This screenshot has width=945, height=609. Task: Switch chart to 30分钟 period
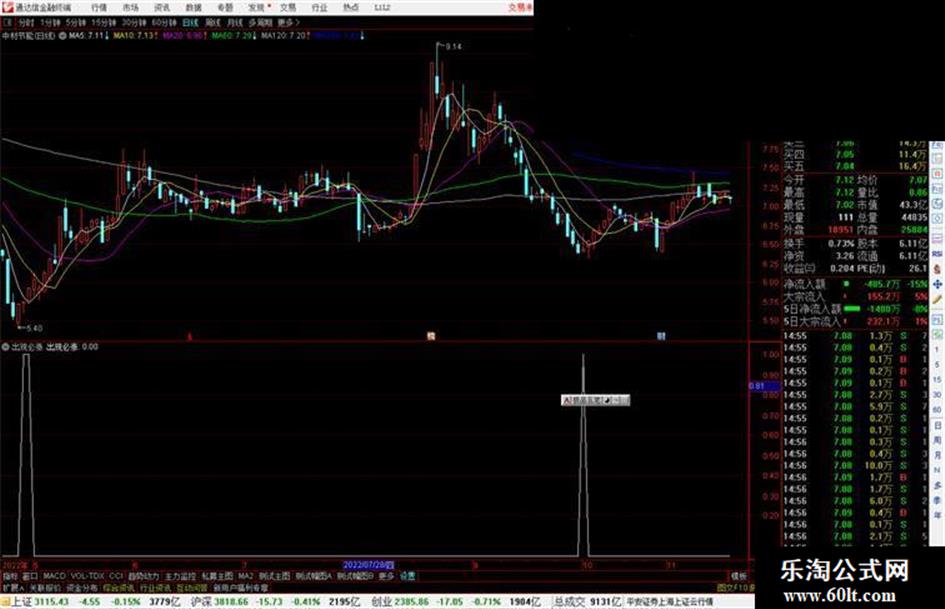point(134,22)
